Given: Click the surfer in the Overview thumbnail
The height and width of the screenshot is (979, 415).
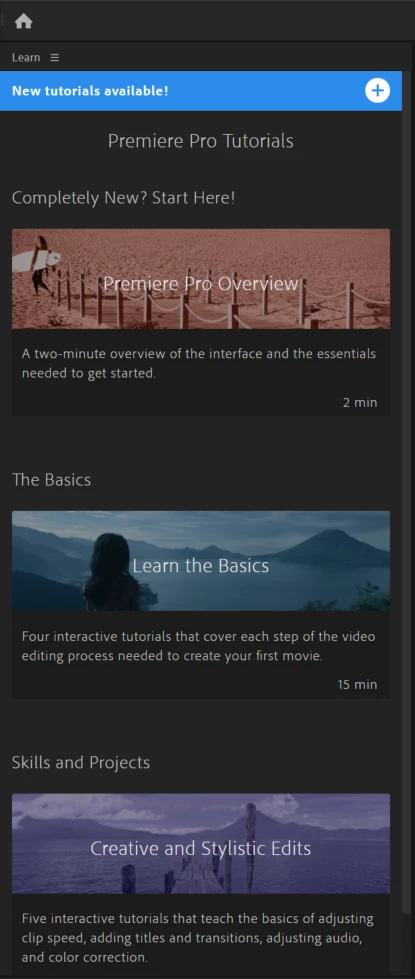Looking at the screenshot, I should click(39, 263).
